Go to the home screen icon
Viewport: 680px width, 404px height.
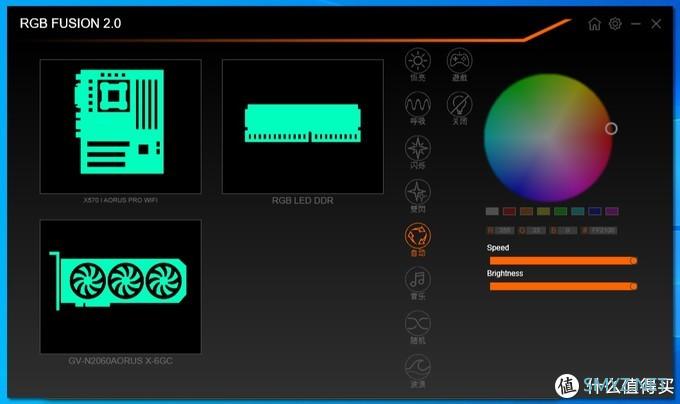click(x=595, y=24)
